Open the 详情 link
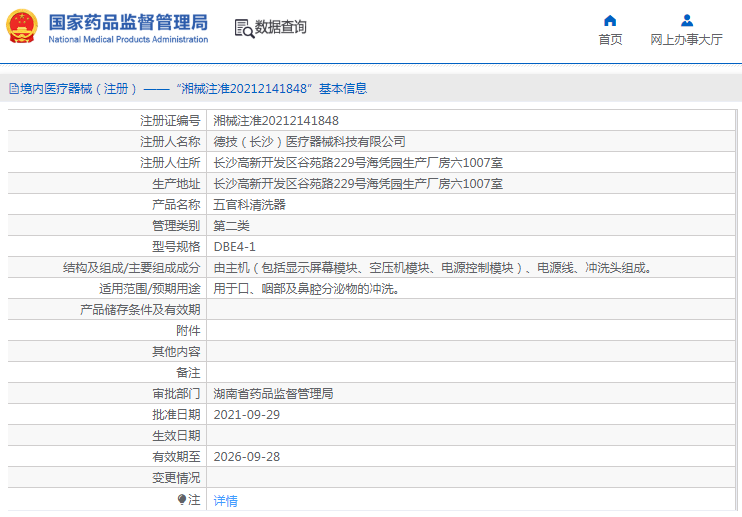 tap(226, 500)
